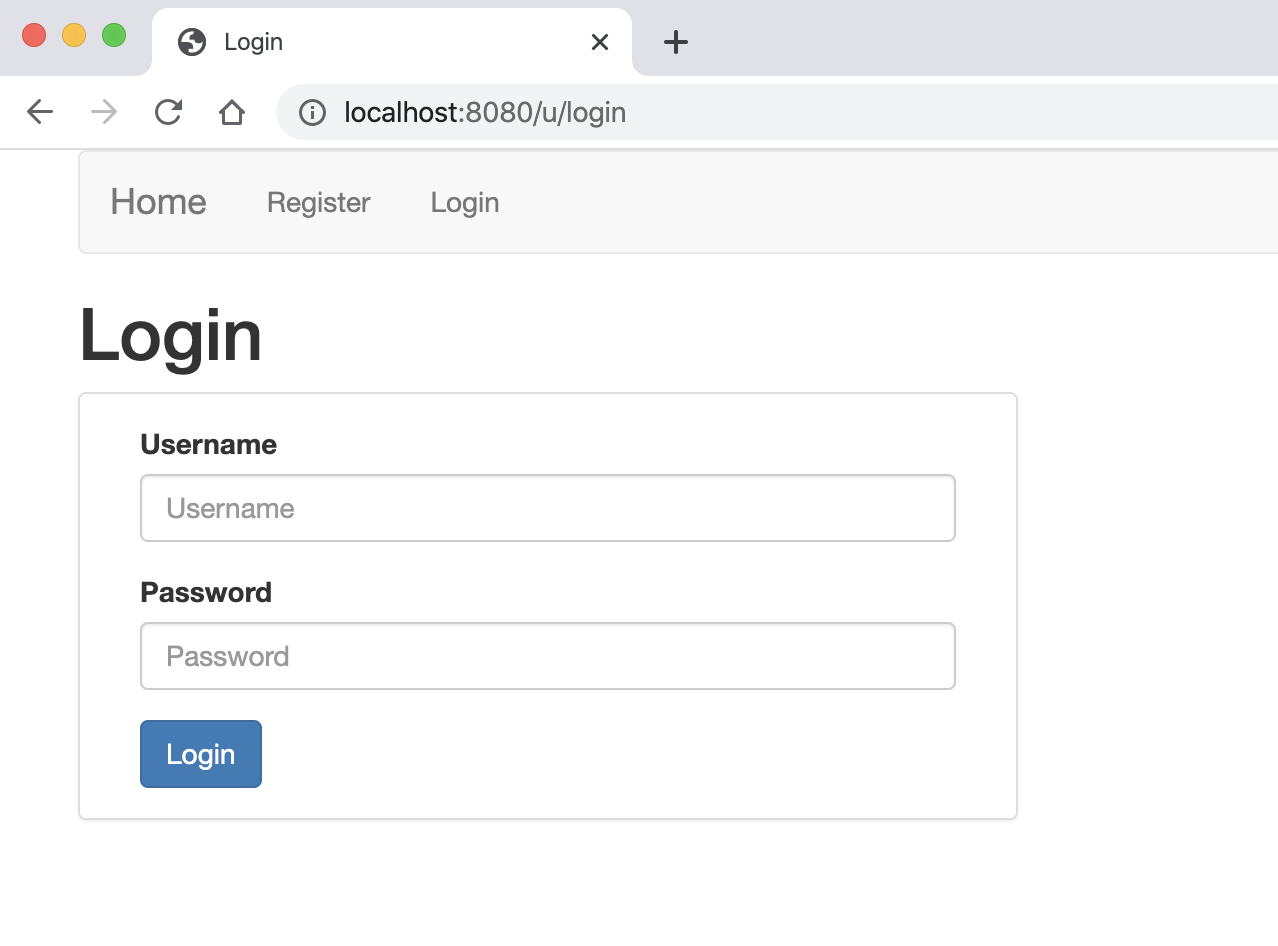Close the Login browser tab
Screen dimensions: 1278x946
[600, 42]
